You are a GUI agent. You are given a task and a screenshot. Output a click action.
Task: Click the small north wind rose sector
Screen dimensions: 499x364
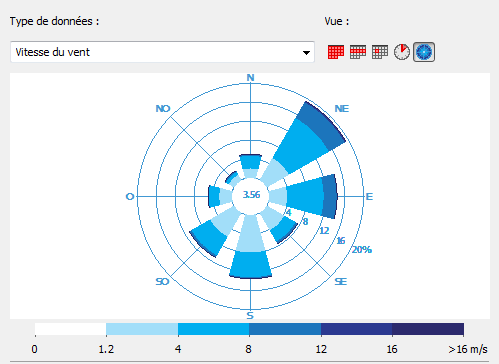[250, 165]
